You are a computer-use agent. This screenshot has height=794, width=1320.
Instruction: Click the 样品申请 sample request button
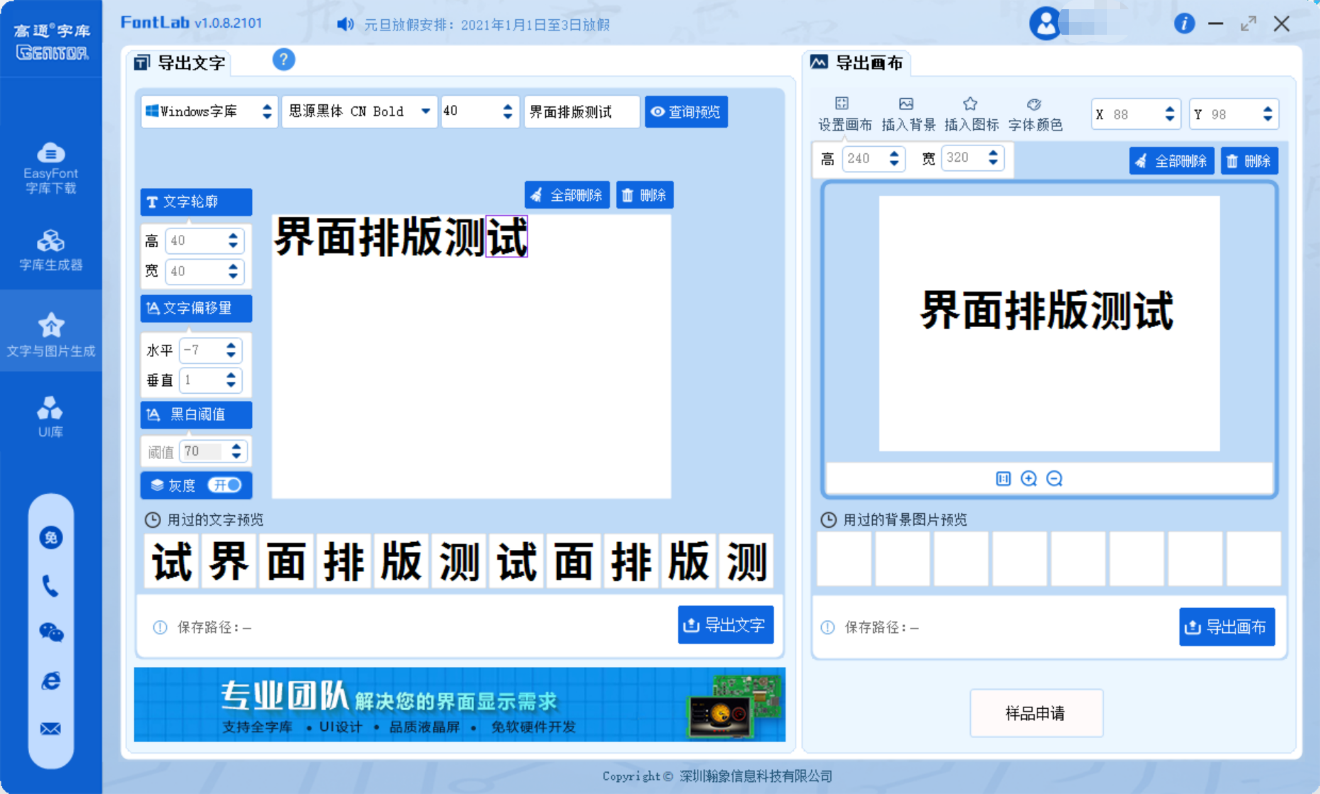pos(1036,713)
